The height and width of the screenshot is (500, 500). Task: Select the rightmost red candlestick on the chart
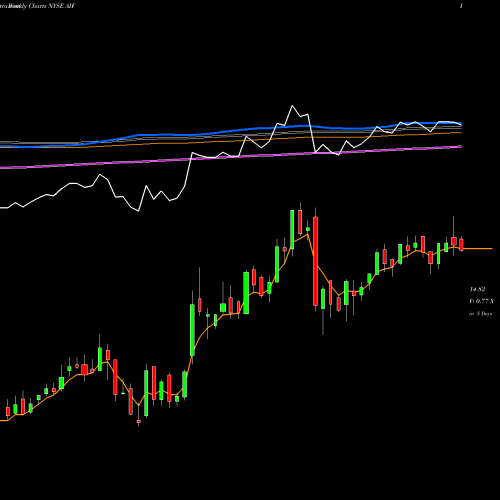point(461,244)
